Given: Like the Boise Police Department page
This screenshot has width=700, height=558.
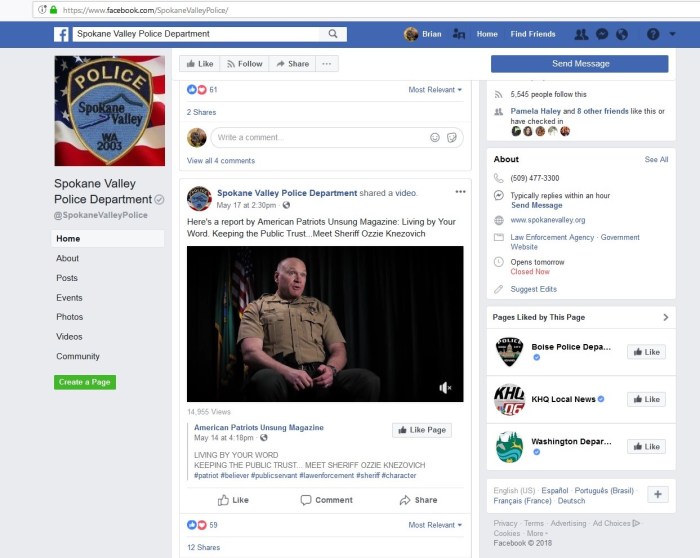Looking at the screenshot, I should click(646, 352).
